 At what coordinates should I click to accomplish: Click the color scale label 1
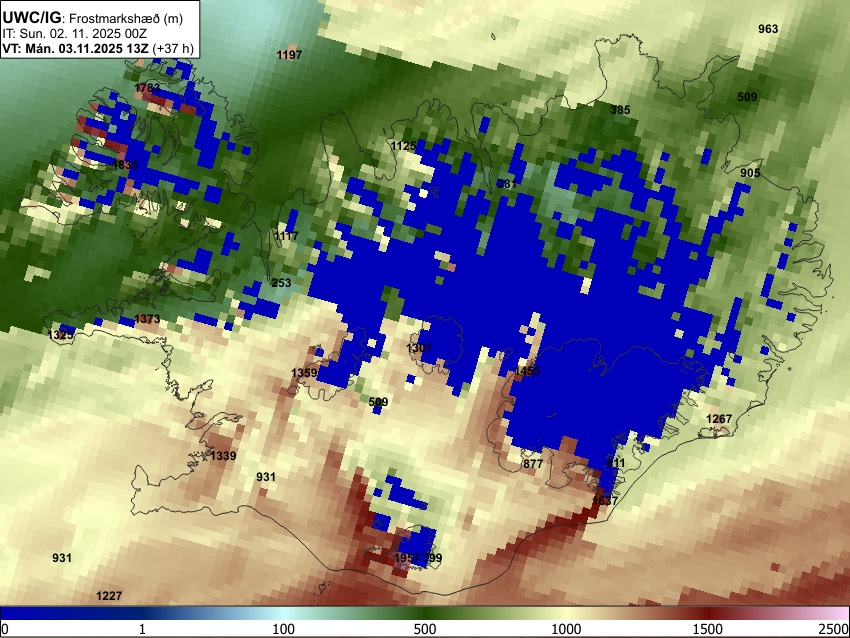coord(142,629)
